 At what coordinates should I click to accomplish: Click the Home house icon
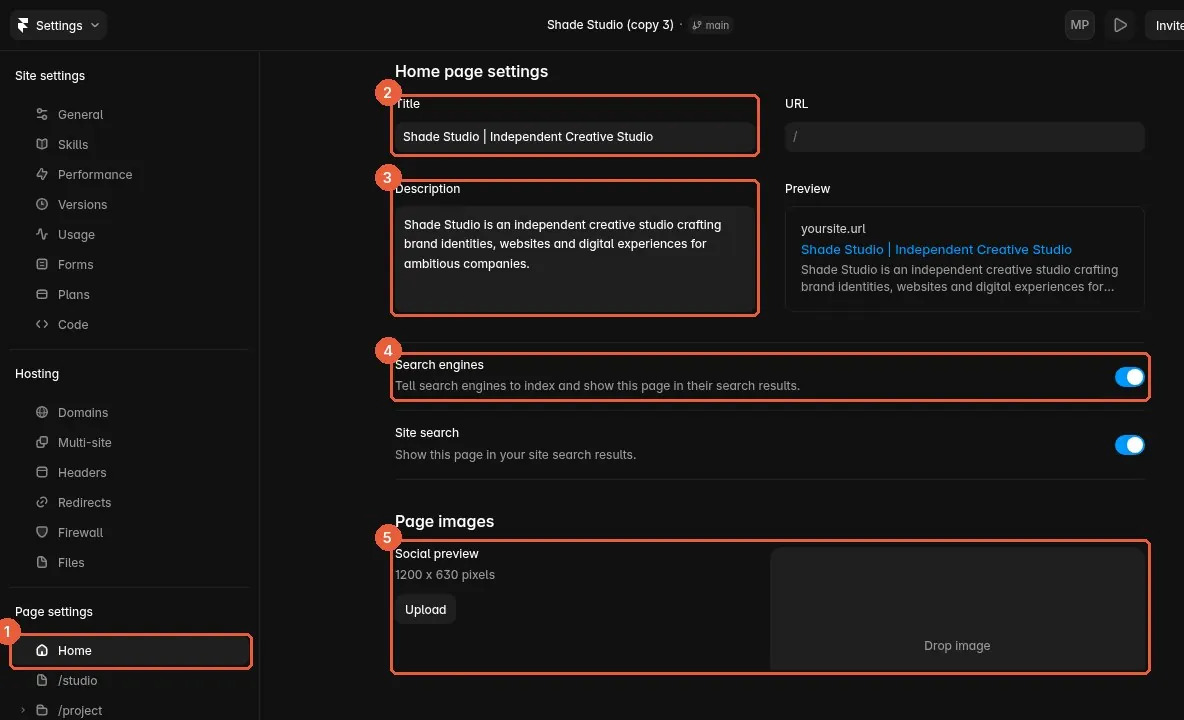(42, 651)
